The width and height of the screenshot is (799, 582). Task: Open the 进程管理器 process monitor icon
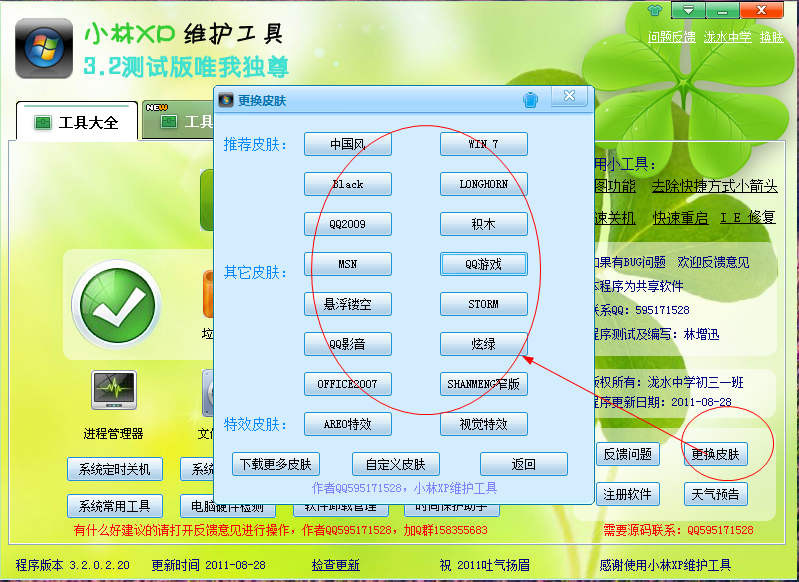click(113, 393)
